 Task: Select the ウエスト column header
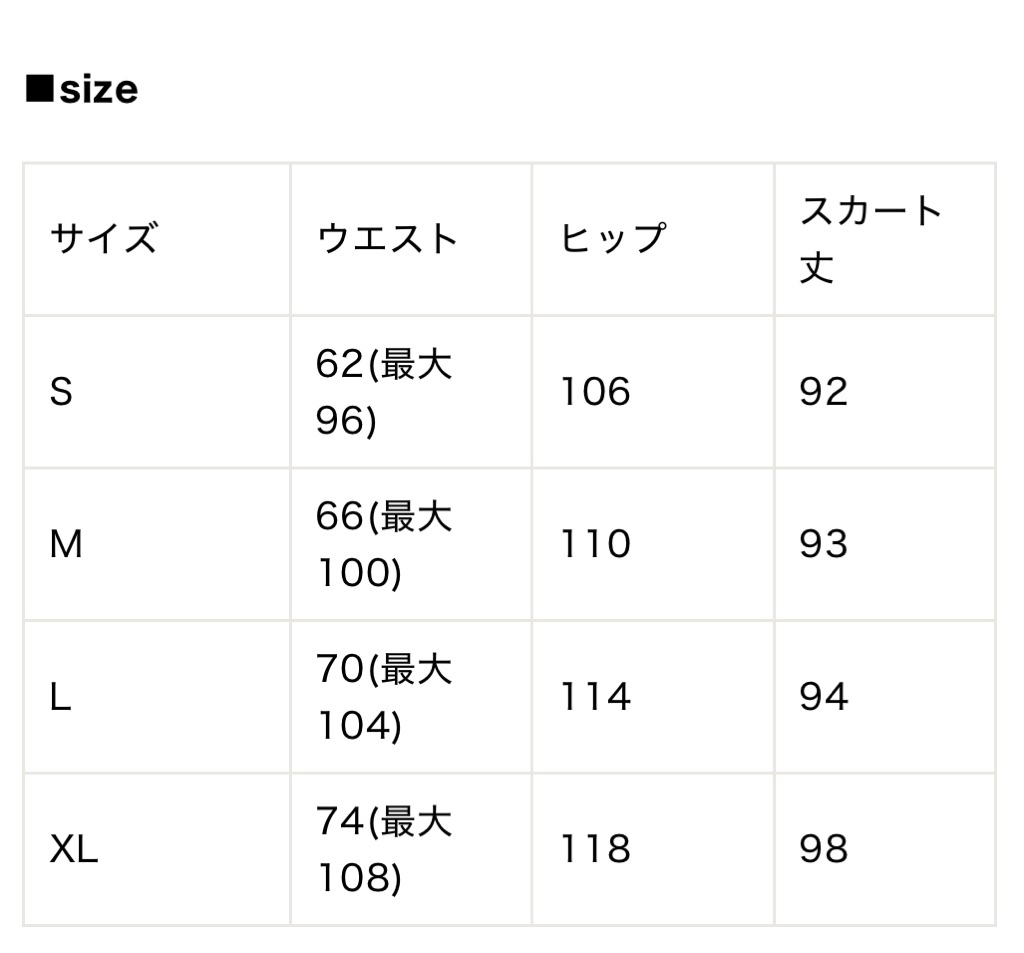pos(387,239)
